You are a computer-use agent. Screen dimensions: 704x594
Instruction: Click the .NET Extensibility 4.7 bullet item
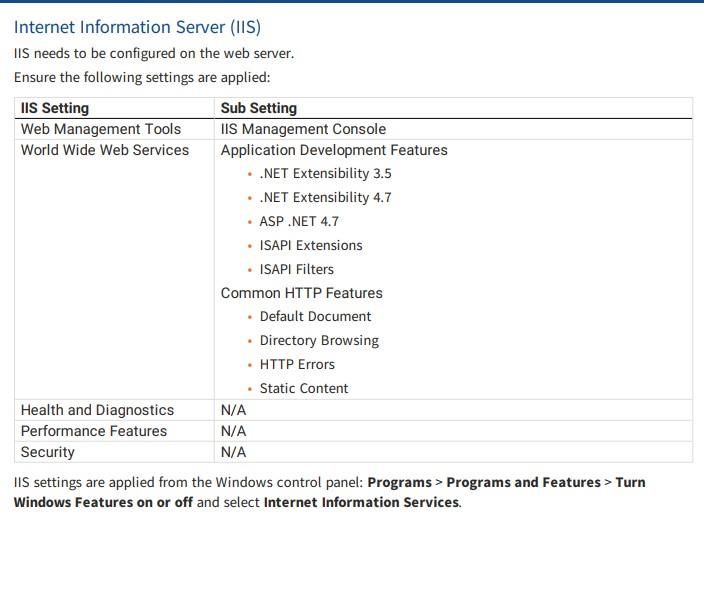(x=325, y=197)
